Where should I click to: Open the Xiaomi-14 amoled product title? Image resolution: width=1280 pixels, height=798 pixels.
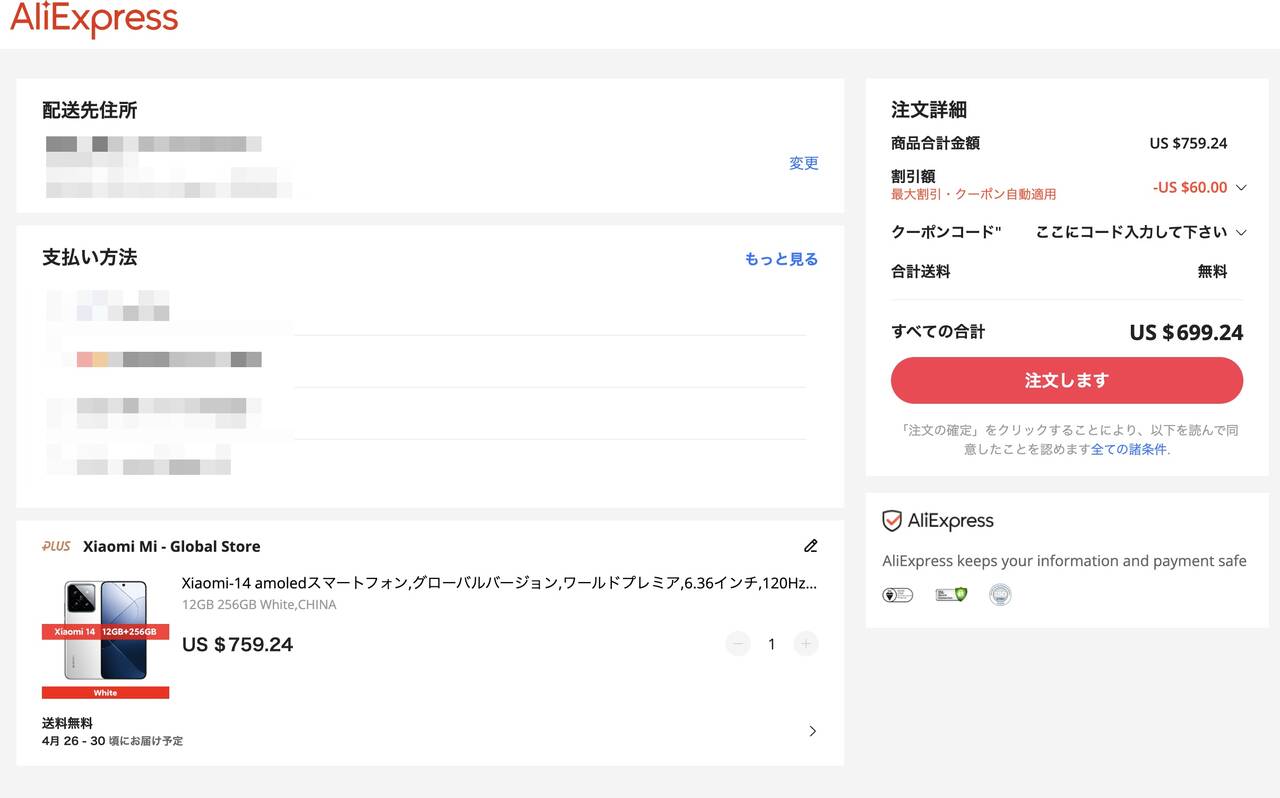[498, 583]
